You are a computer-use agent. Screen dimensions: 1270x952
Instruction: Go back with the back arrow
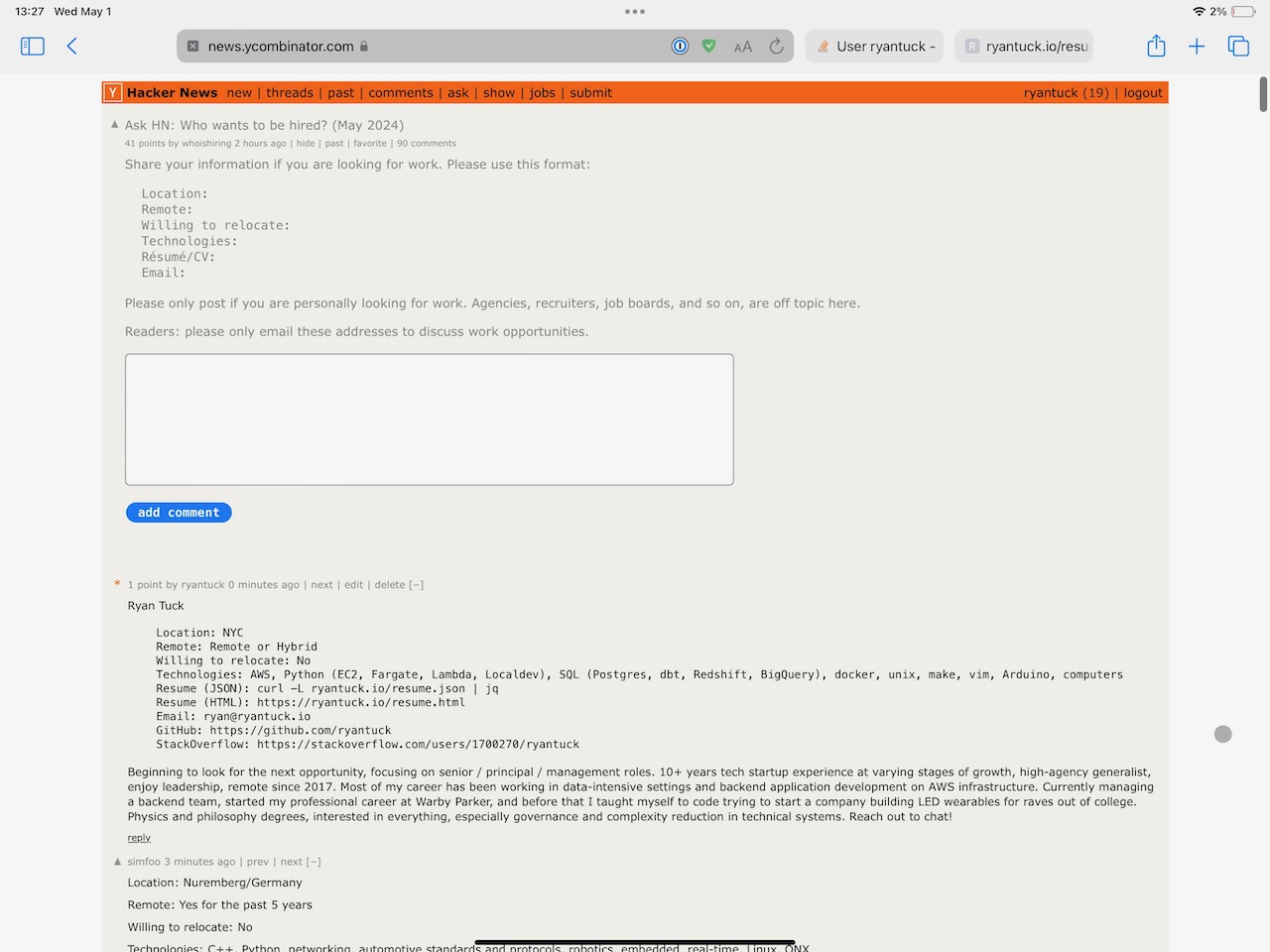[71, 46]
